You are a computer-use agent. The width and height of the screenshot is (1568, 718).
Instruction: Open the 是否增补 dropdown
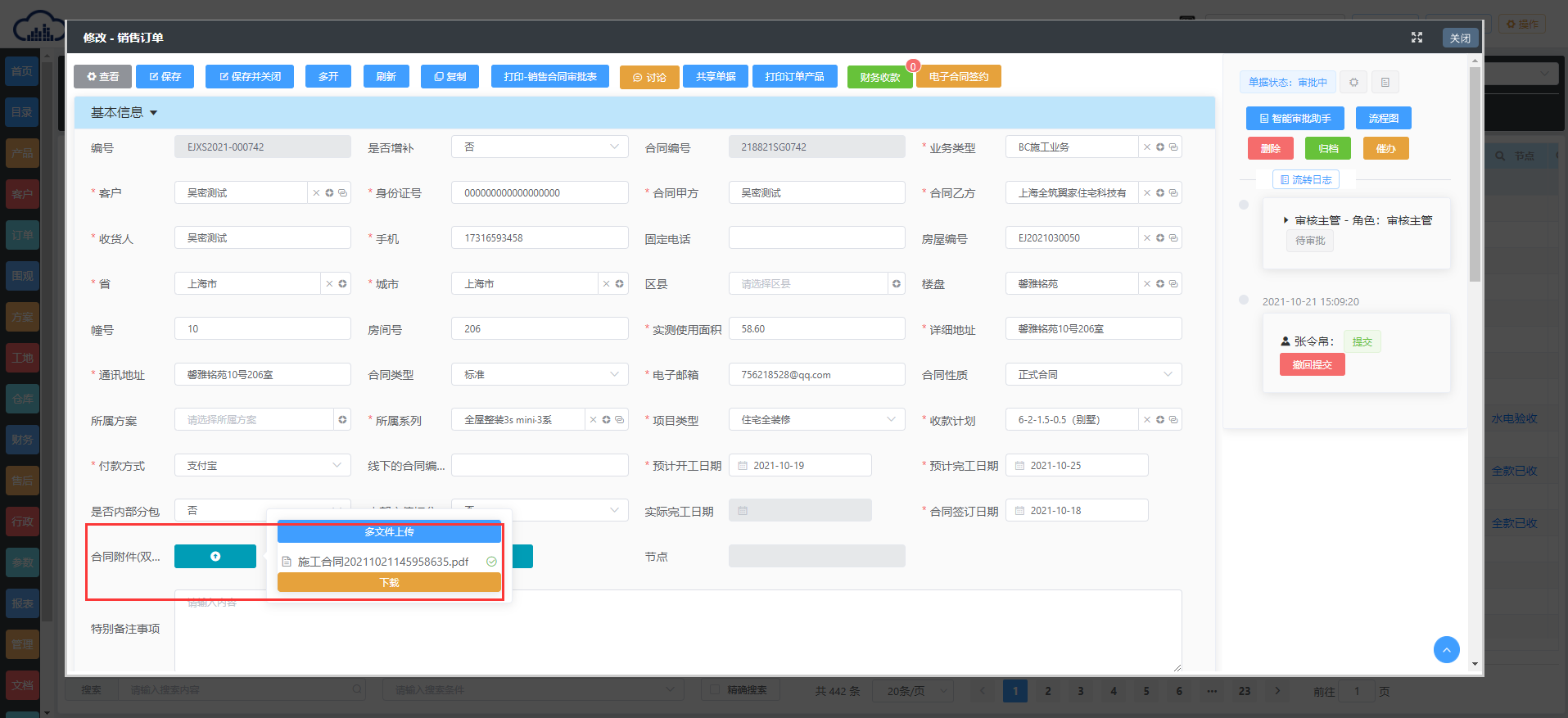pos(613,147)
